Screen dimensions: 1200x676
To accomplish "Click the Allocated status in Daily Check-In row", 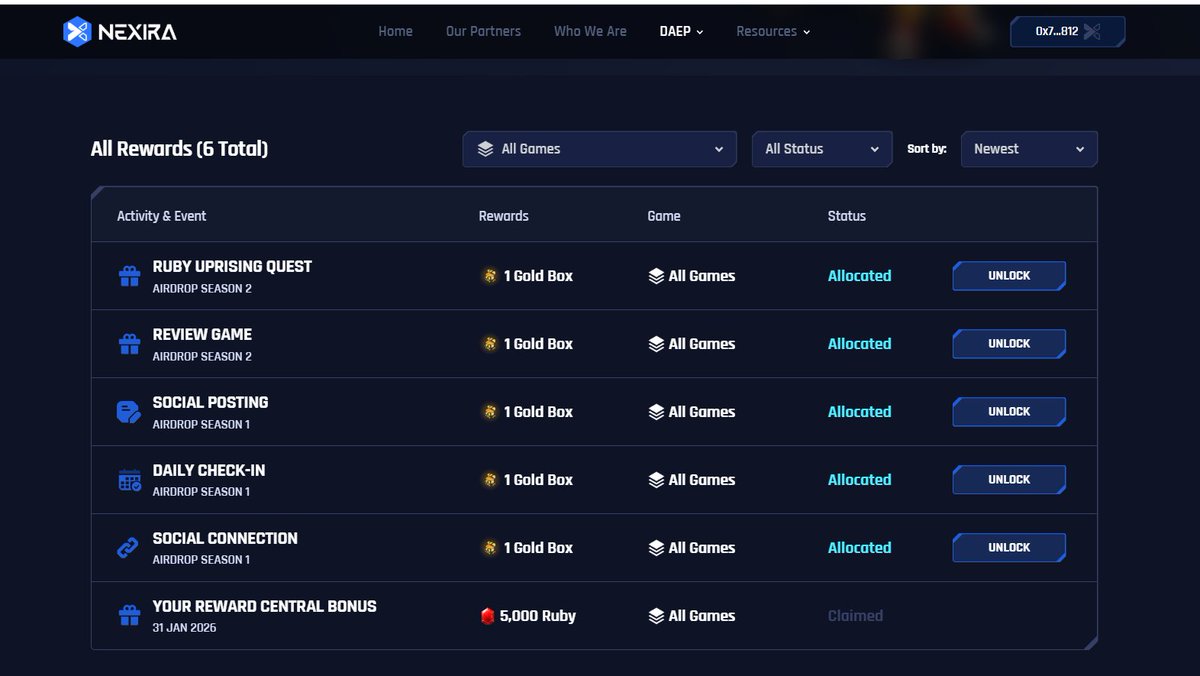I will coord(859,480).
